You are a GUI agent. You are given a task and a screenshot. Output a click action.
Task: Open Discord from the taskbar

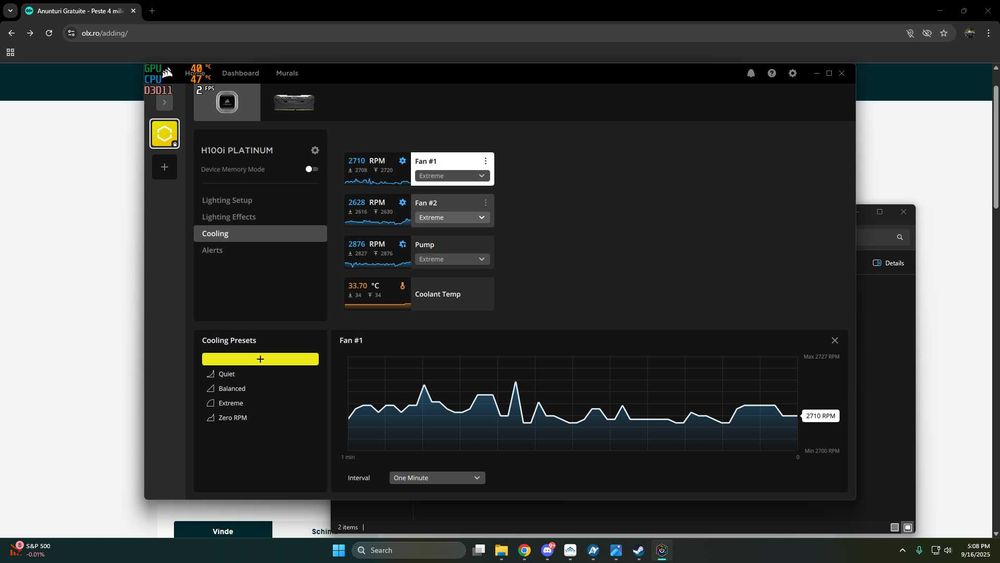(547, 550)
